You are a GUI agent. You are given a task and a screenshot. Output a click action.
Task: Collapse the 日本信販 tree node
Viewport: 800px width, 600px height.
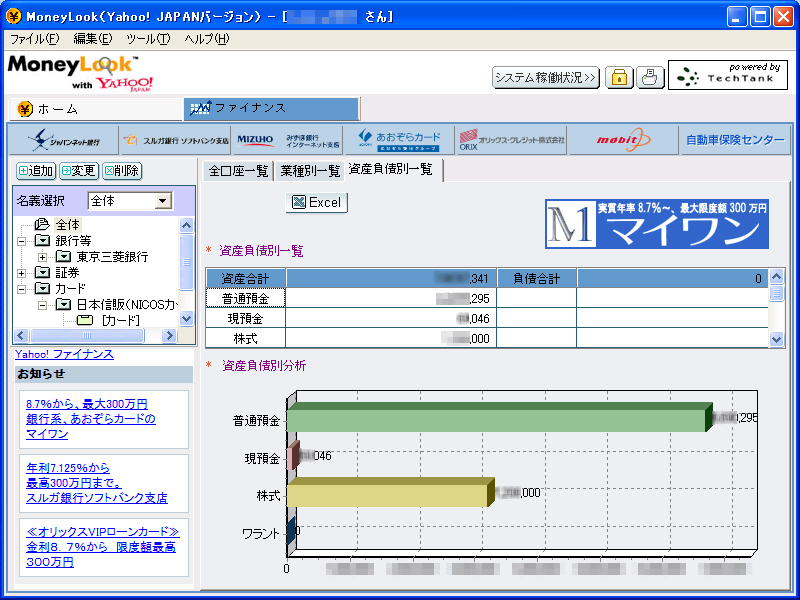43,305
